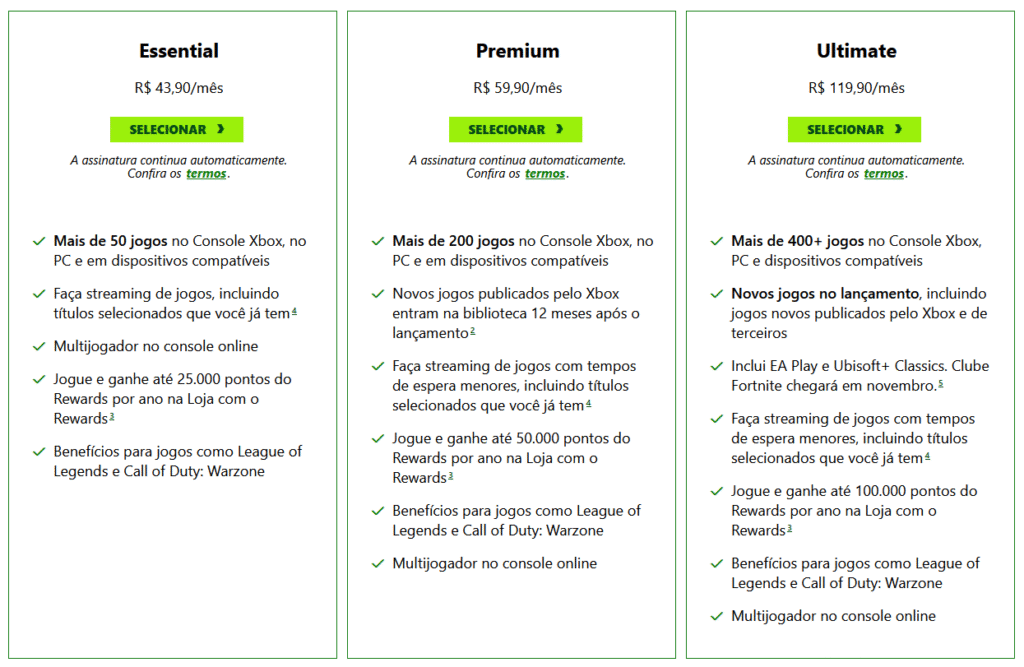Click the 'Ultimate' plan heading
This screenshot has height=667, width=1024.
[856, 51]
